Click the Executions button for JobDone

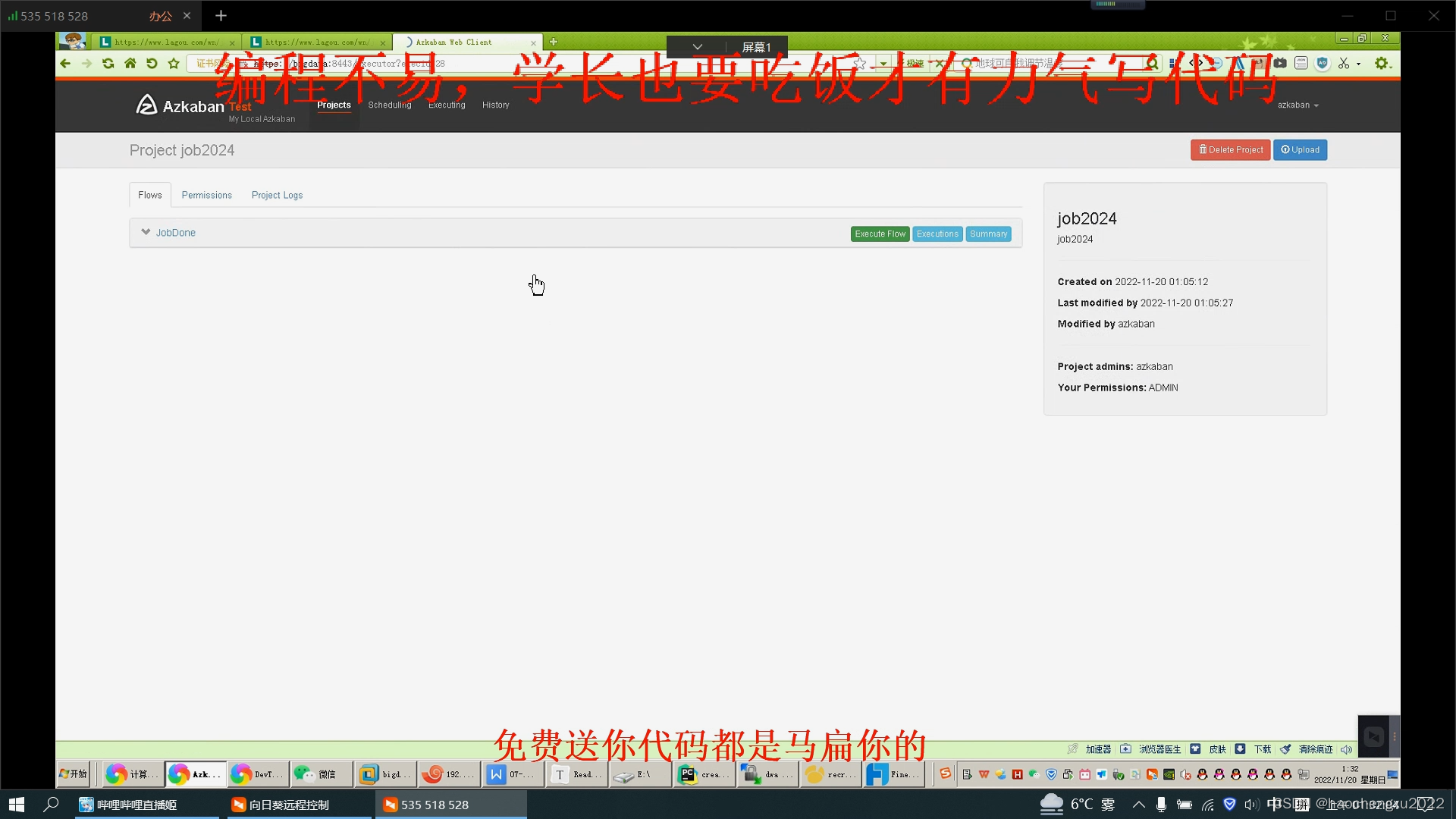coord(937,234)
